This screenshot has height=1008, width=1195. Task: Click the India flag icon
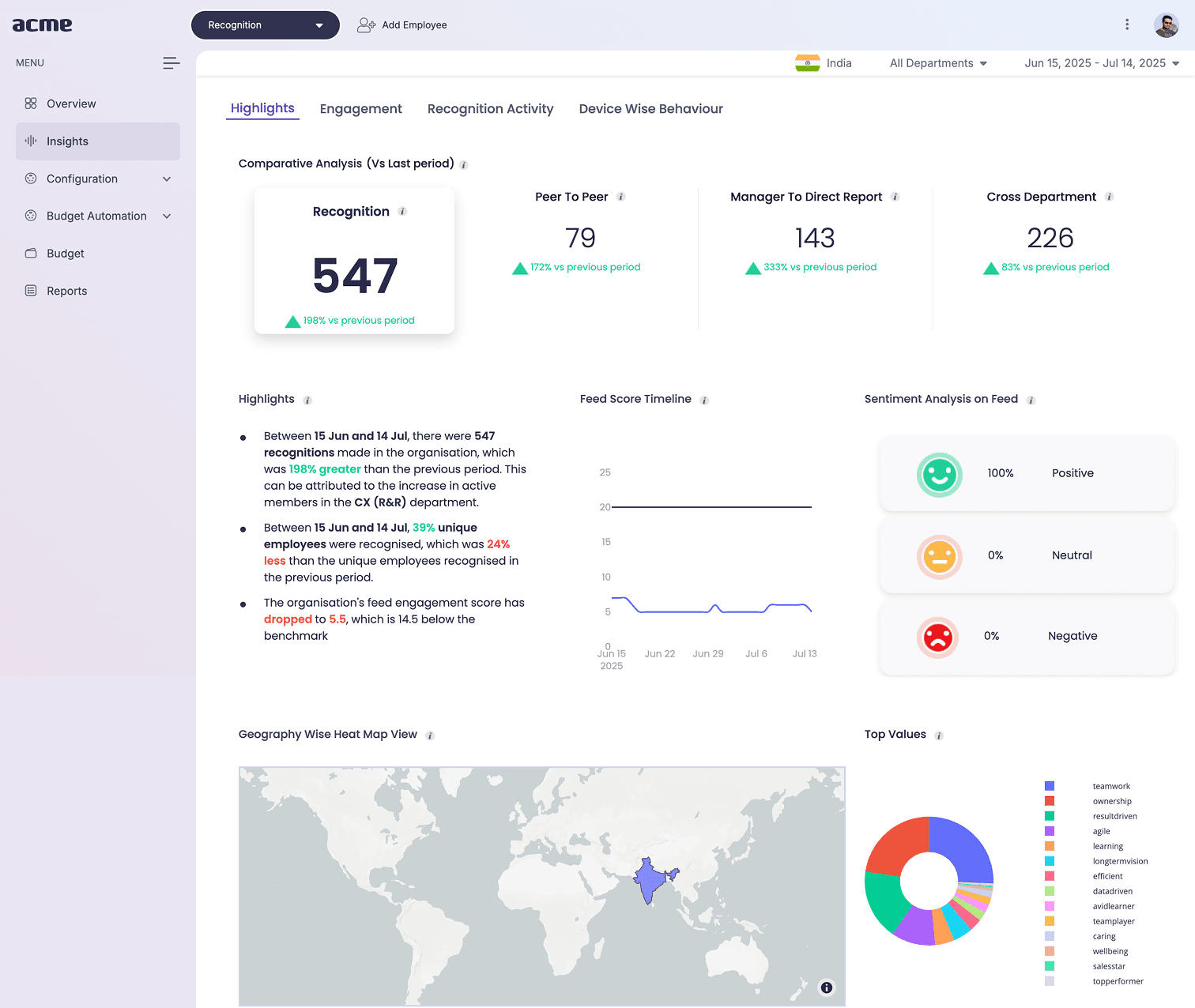click(x=808, y=63)
